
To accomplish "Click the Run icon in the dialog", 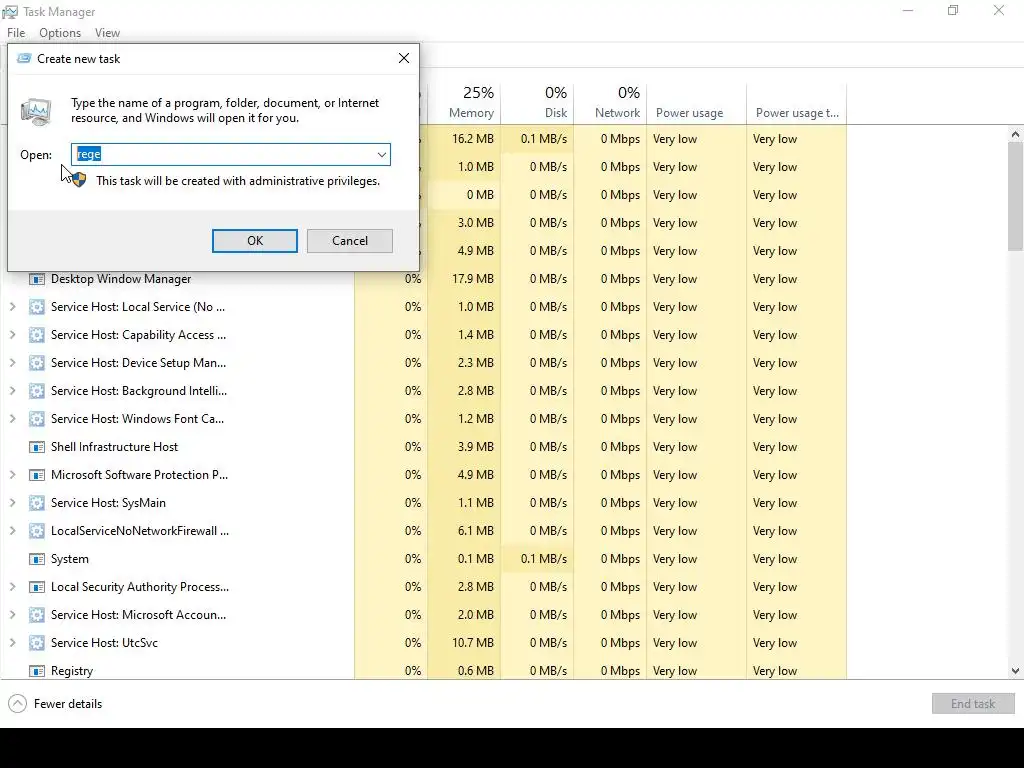I will pos(36,112).
